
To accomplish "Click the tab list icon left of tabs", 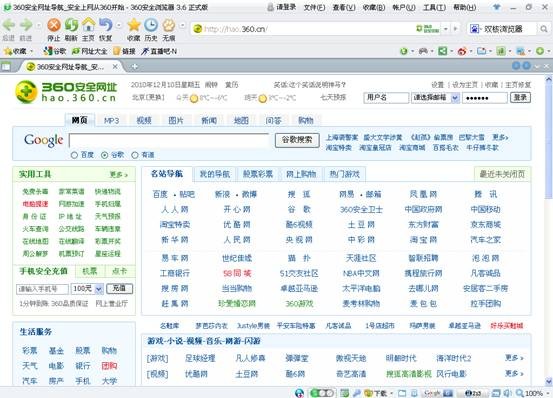I will coord(6,66).
